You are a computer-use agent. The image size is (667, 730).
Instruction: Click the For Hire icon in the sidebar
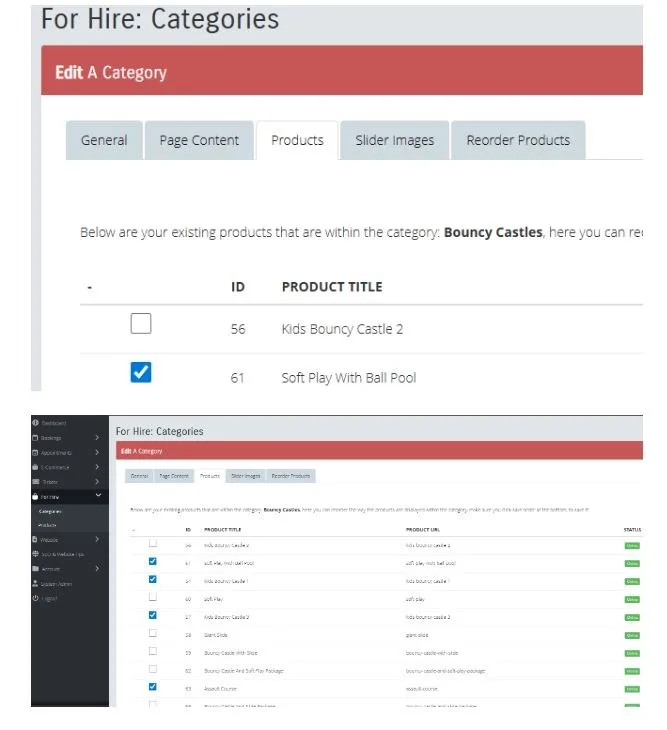(x=35, y=496)
